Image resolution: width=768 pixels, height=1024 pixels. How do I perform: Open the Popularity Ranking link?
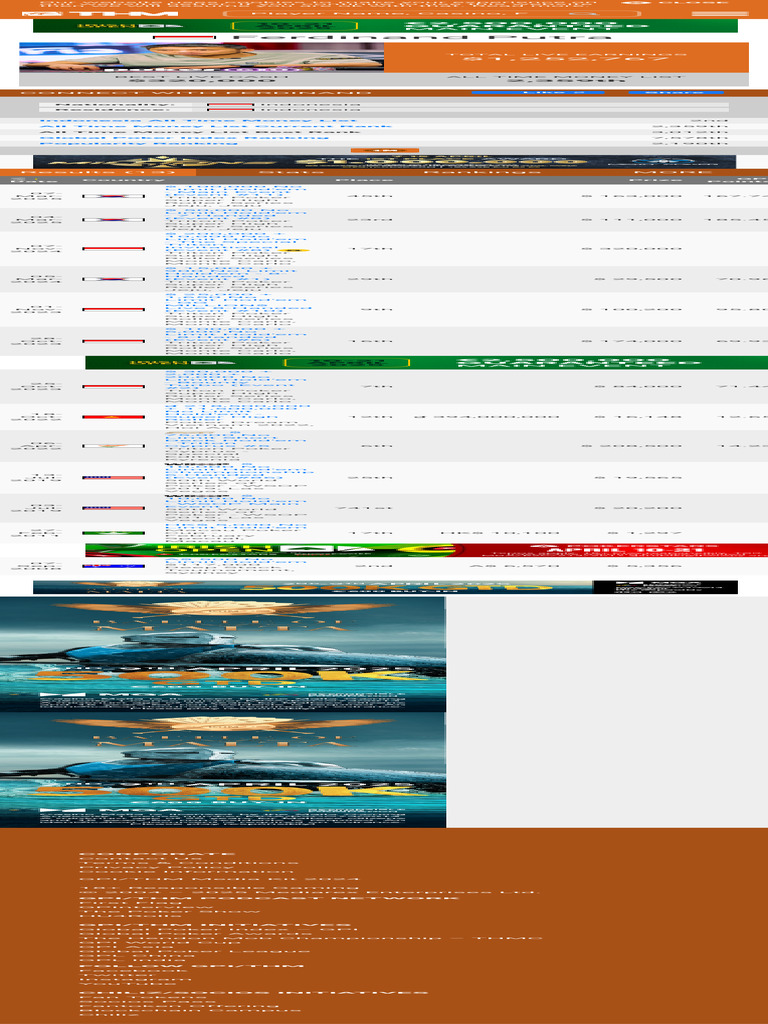(137, 143)
